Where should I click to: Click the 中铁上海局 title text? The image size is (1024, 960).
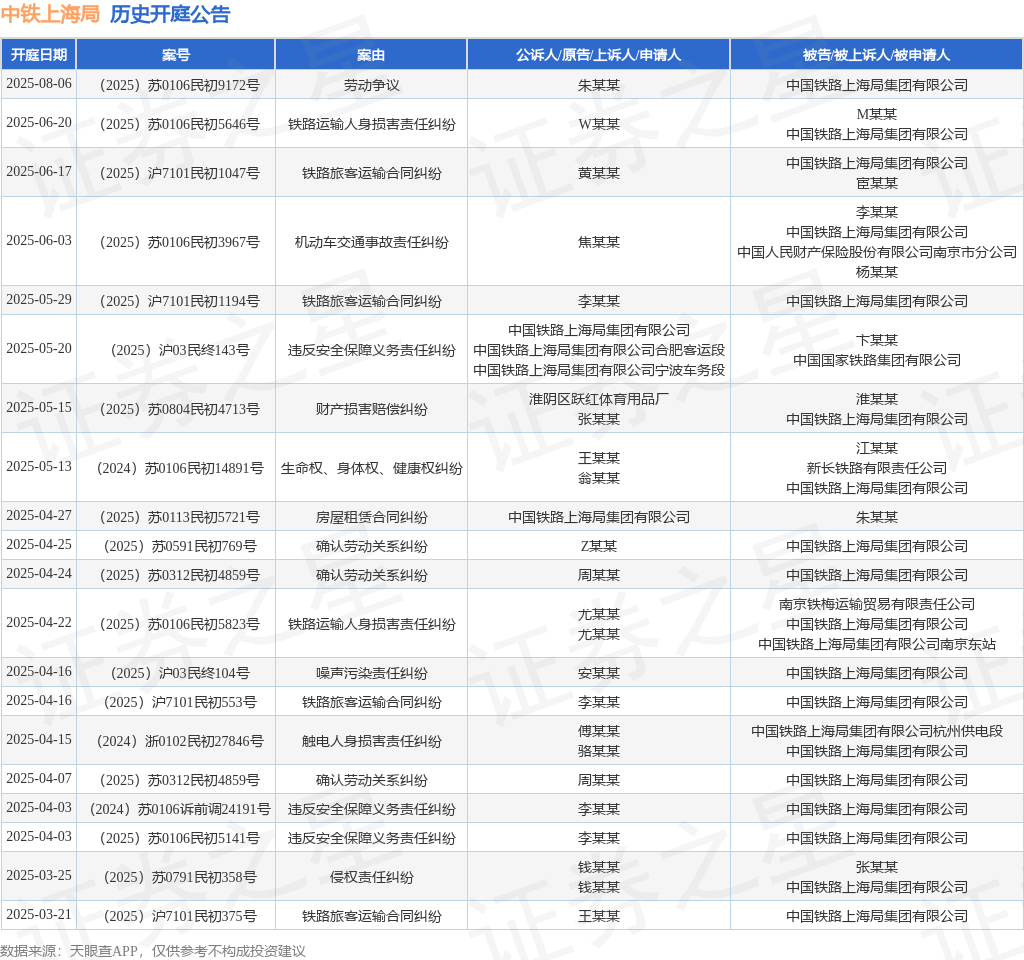click(50, 14)
